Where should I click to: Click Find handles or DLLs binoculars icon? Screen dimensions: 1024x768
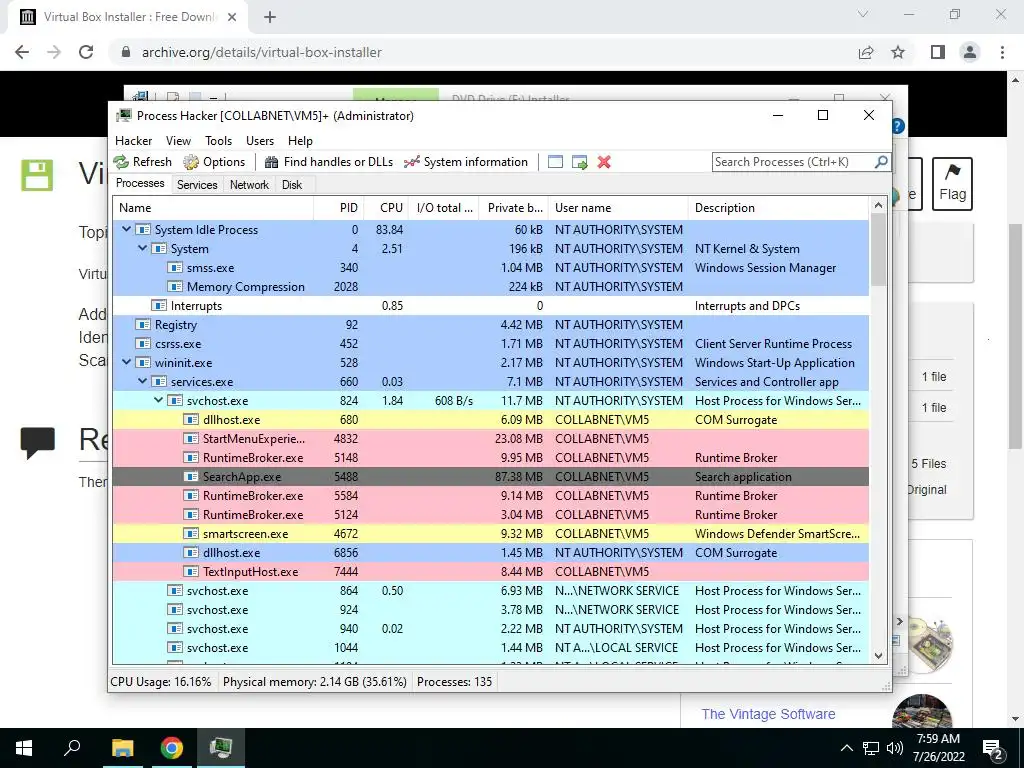click(272, 162)
